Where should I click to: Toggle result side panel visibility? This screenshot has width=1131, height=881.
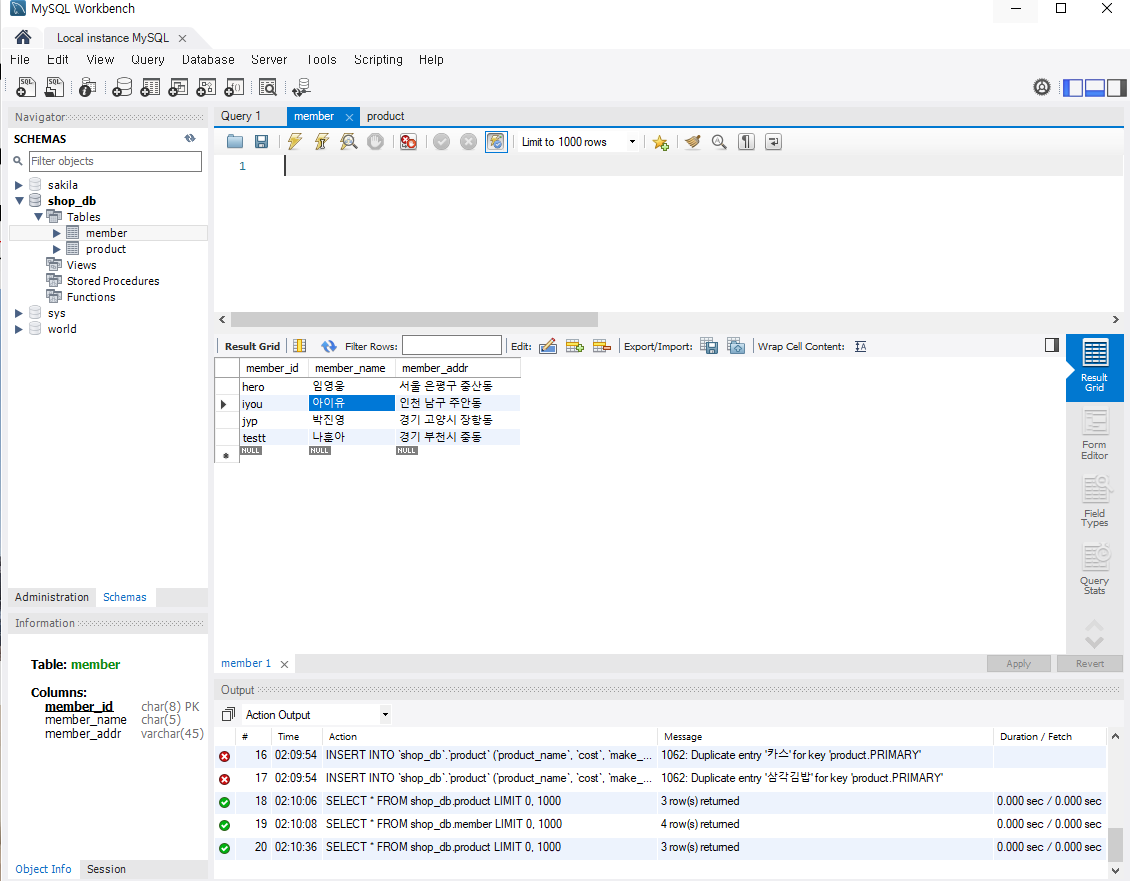tap(1052, 345)
